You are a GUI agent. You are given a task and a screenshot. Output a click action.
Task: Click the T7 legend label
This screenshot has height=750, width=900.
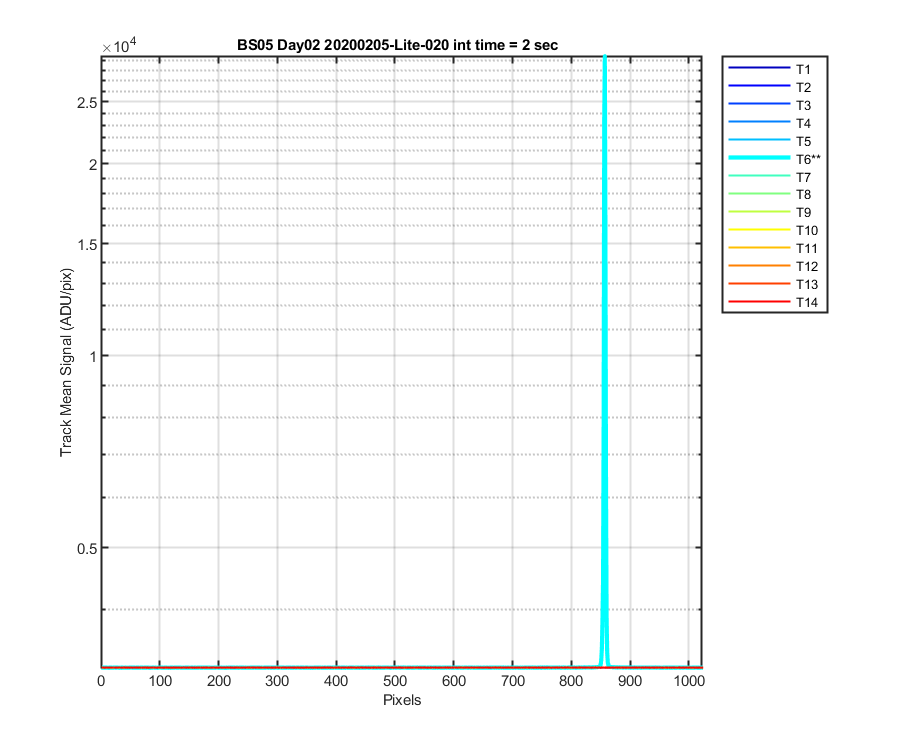(803, 177)
